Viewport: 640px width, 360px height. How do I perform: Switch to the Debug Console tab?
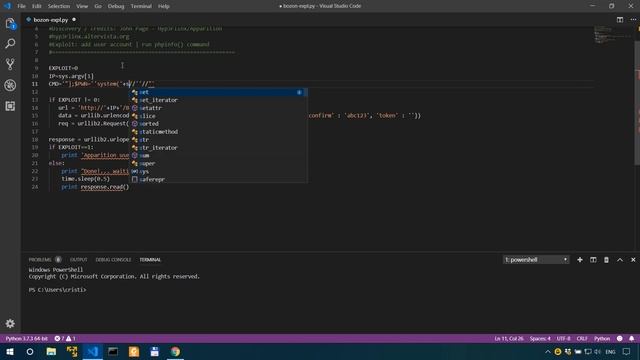[x=113, y=260]
